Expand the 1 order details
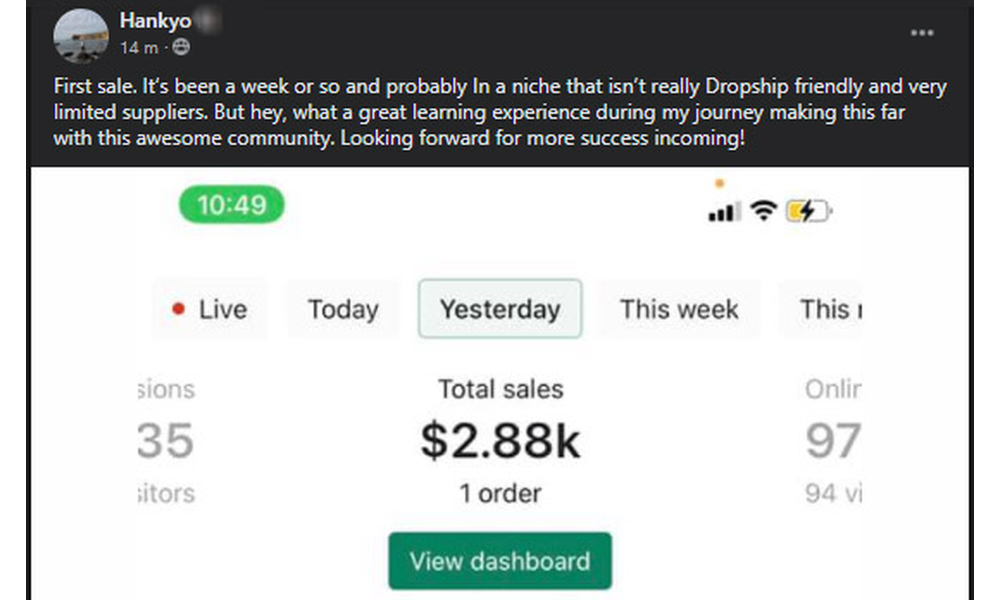1000x600 pixels. pyautogui.click(x=500, y=493)
